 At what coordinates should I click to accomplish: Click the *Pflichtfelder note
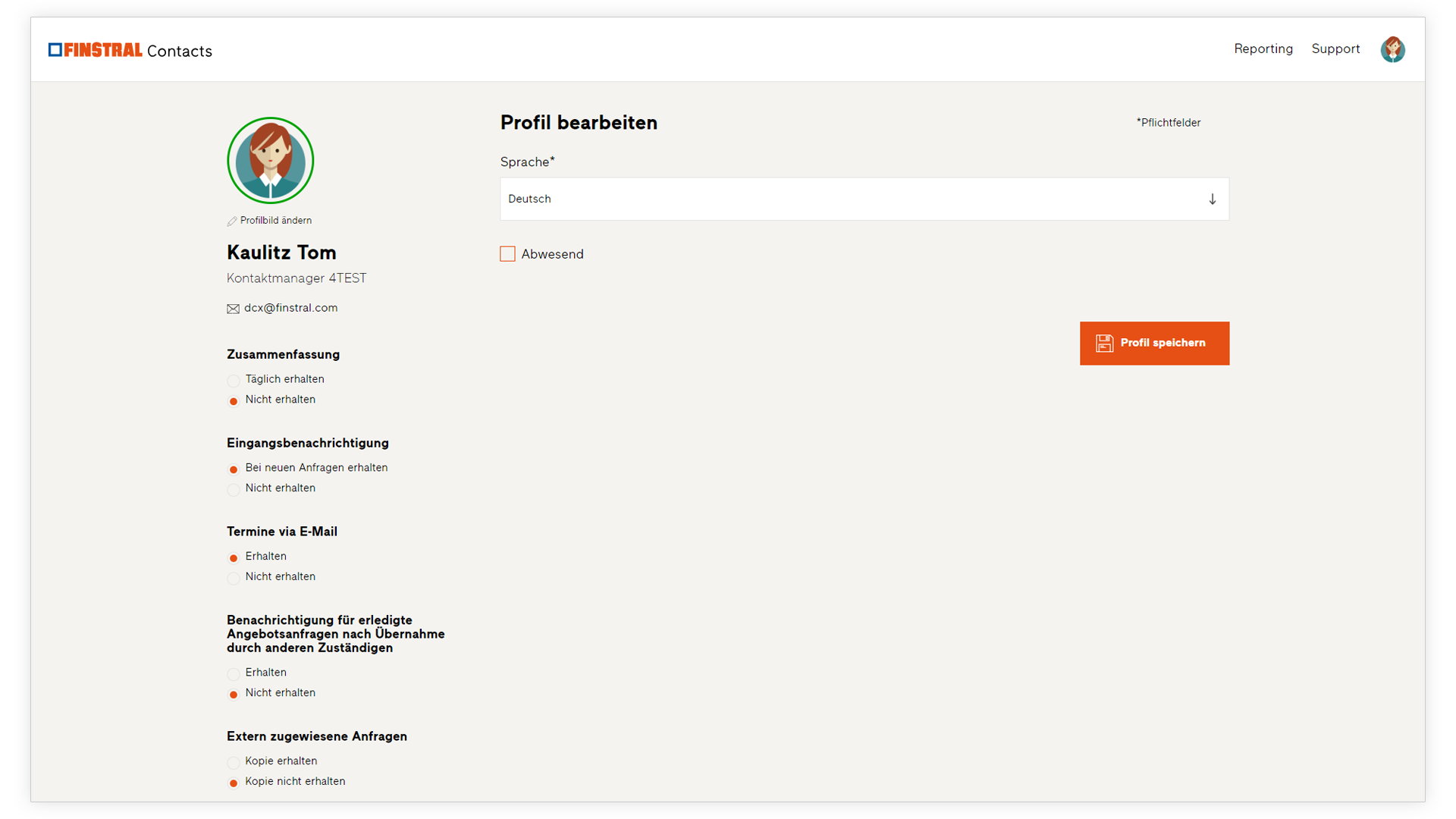pyautogui.click(x=1168, y=123)
